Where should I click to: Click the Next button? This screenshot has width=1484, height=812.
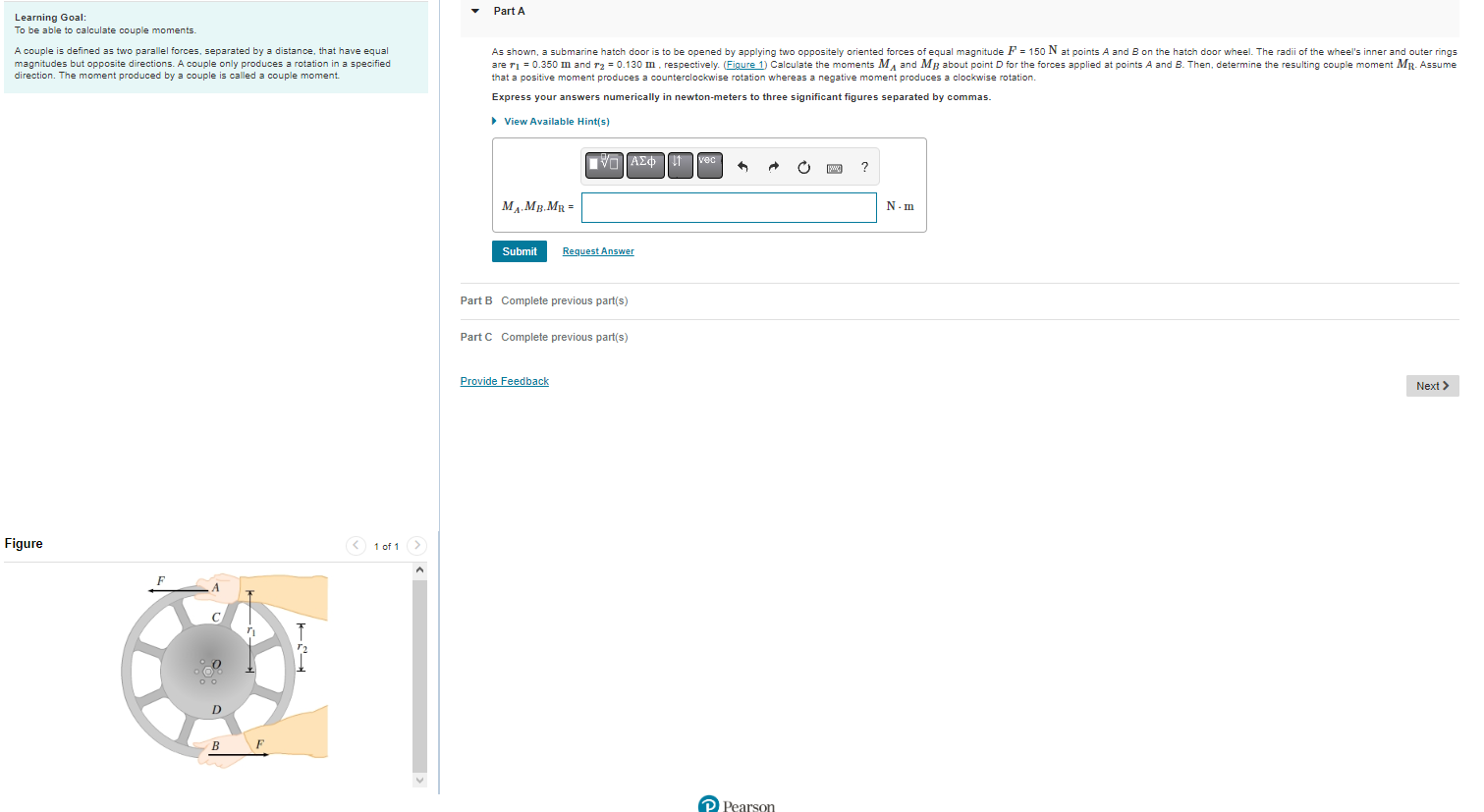click(x=1432, y=386)
